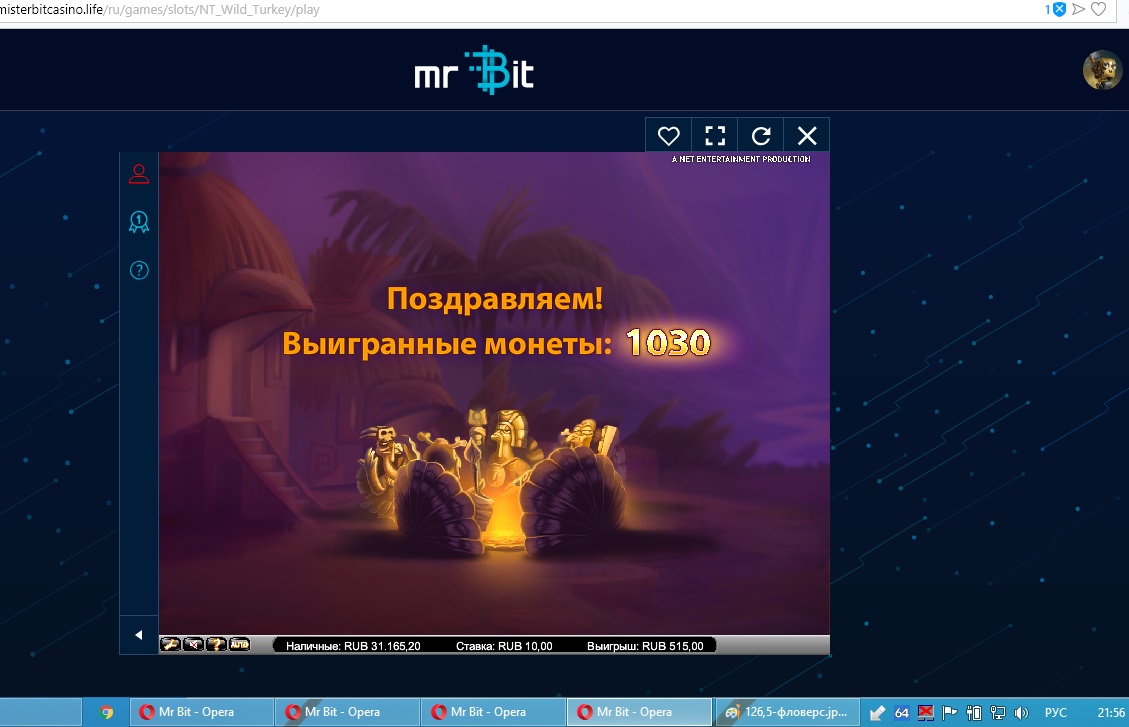Click the send arrow icon in address bar
The height and width of the screenshot is (727, 1129).
coord(1079,9)
